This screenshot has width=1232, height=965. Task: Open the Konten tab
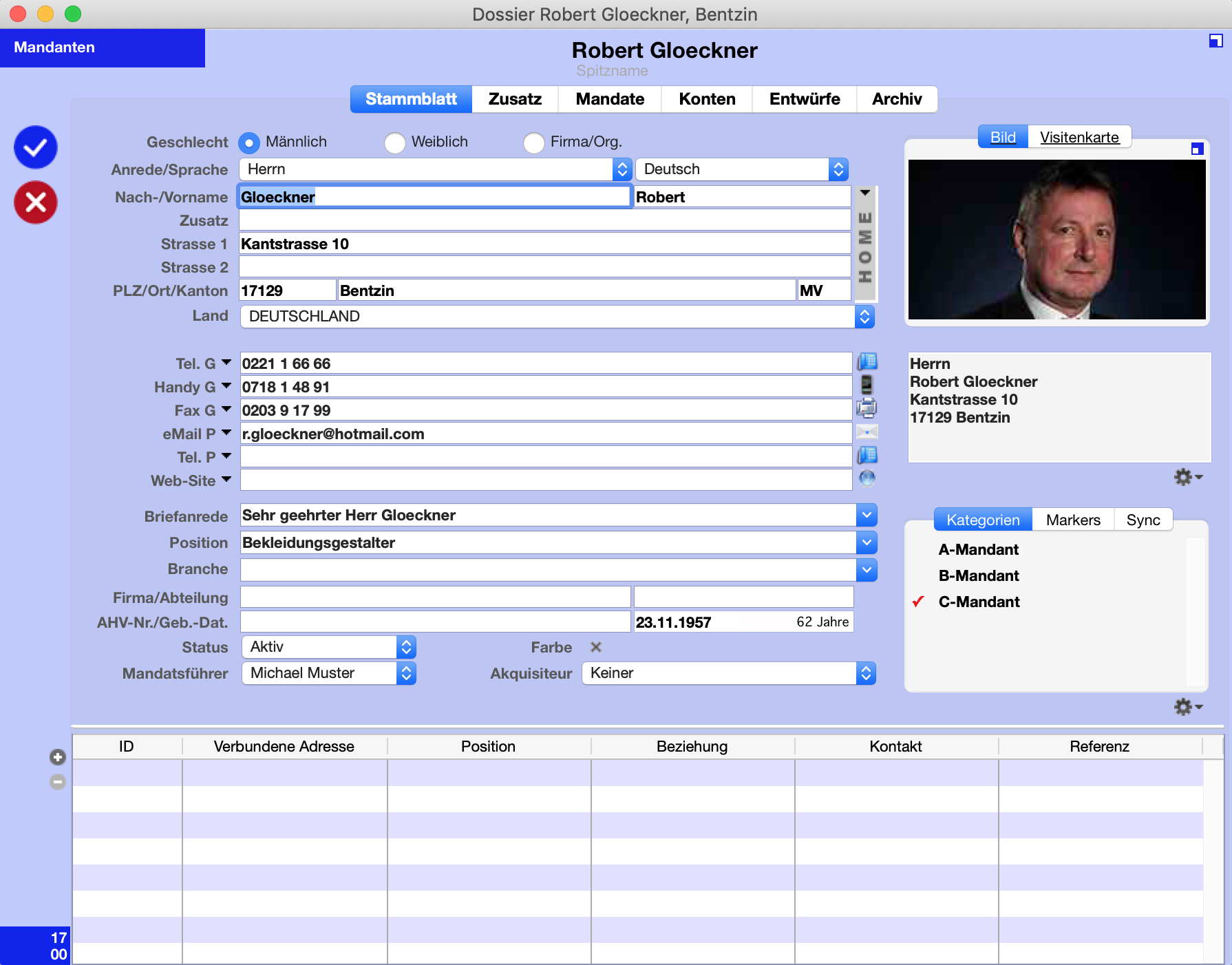[707, 99]
